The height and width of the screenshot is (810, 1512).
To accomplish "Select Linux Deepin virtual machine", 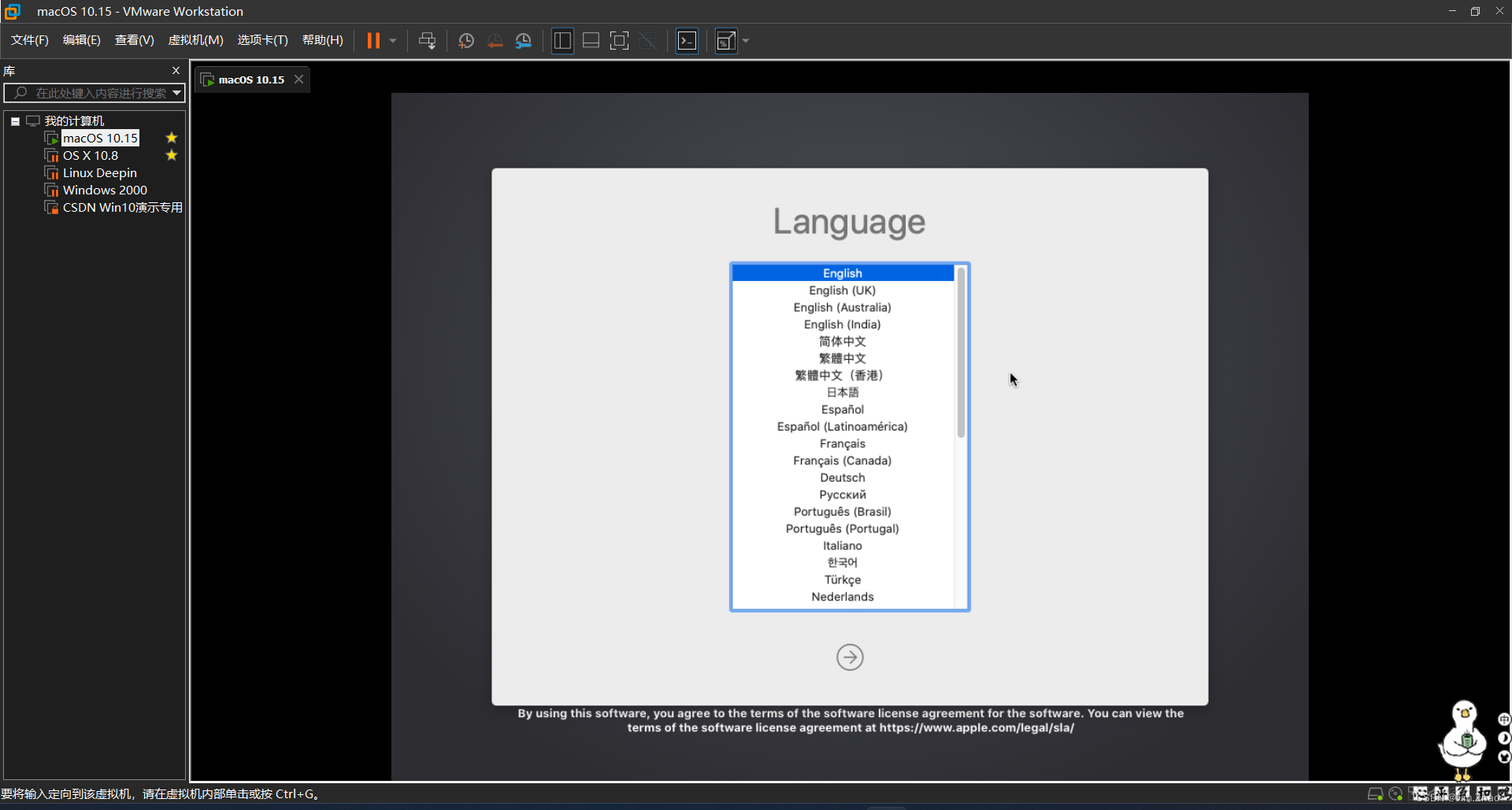I will click(x=100, y=173).
